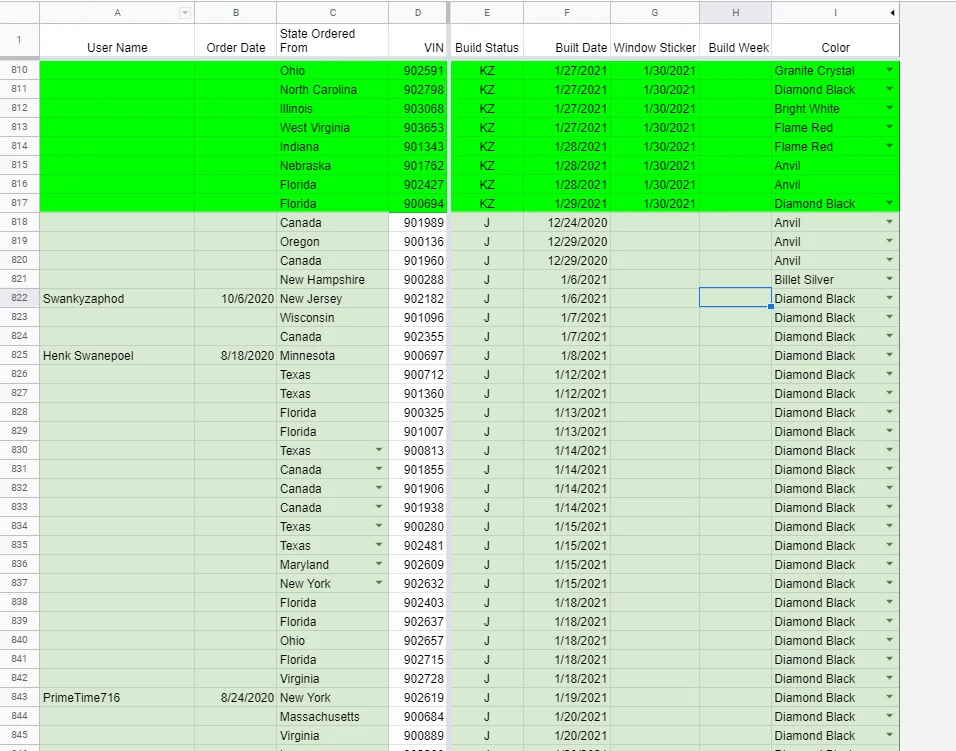Select column D header
The height and width of the screenshot is (751, 956).
(x=418, y=13)
